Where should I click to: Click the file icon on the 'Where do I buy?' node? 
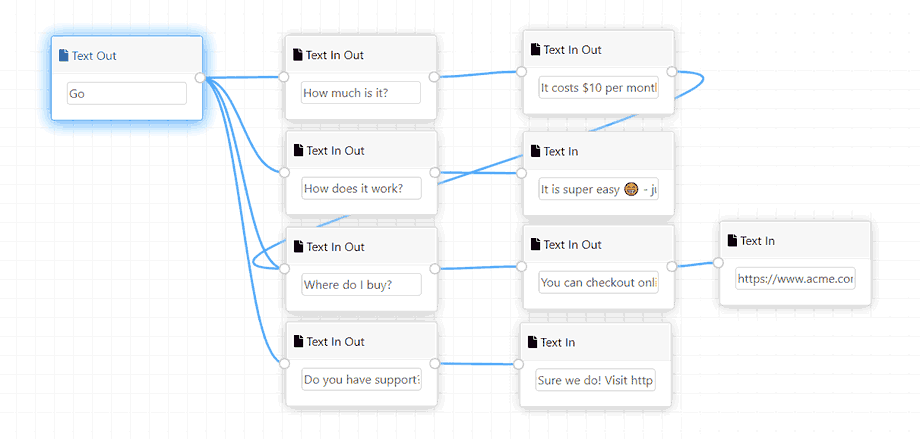(x=298, y=247)
